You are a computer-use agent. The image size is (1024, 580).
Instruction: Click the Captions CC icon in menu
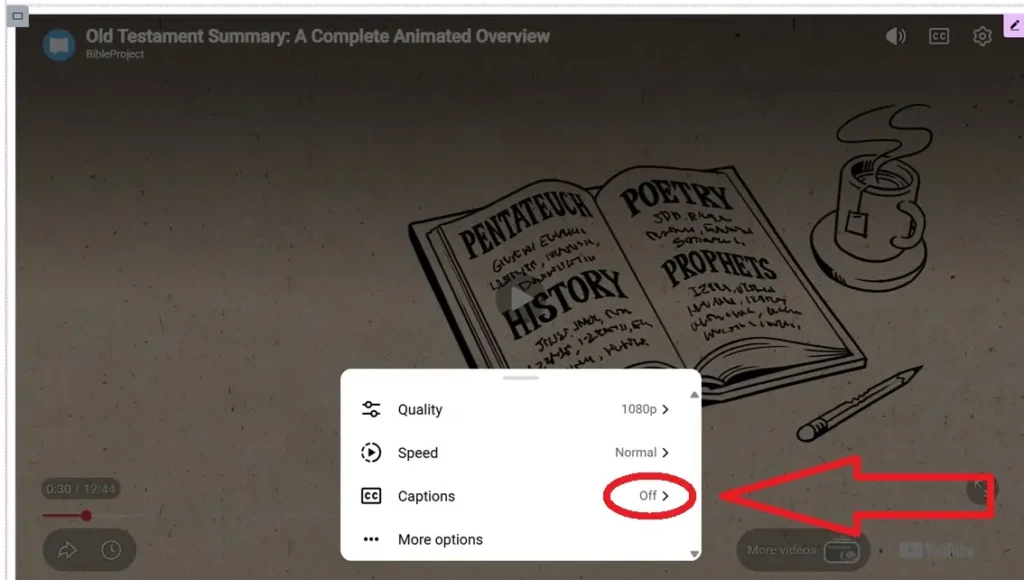371,496
